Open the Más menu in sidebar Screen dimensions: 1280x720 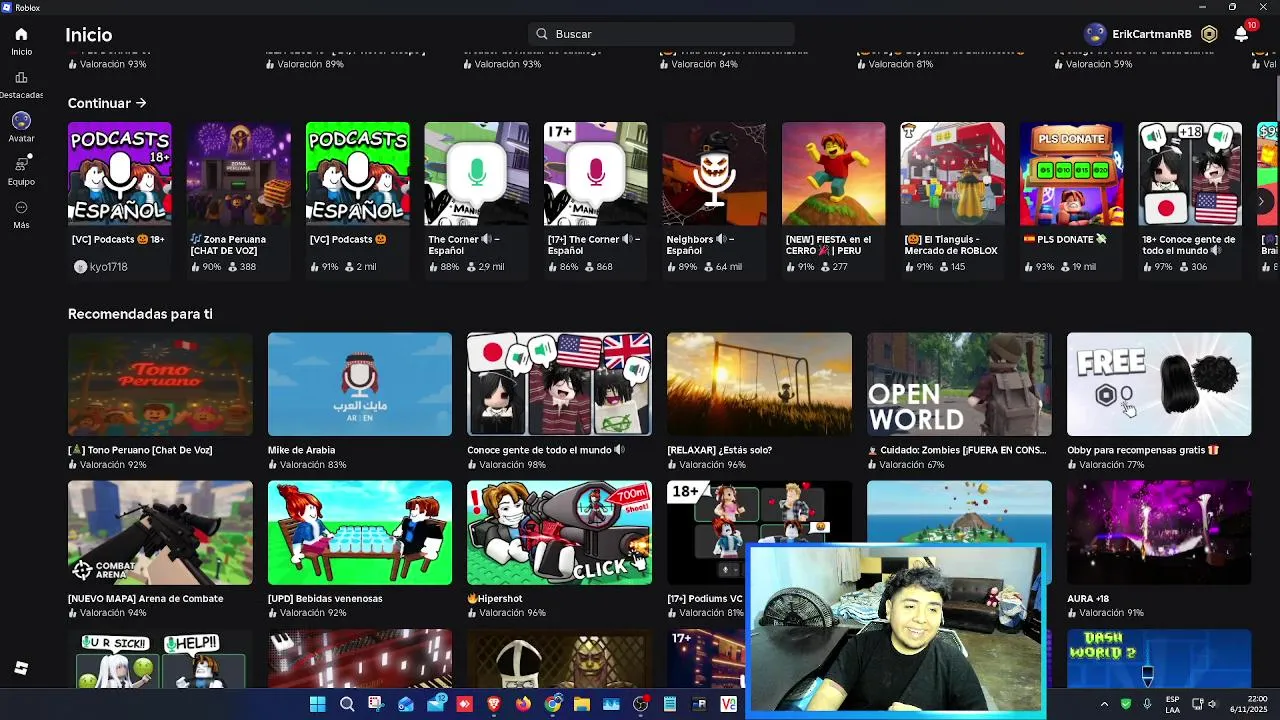[x=21, y=214]
